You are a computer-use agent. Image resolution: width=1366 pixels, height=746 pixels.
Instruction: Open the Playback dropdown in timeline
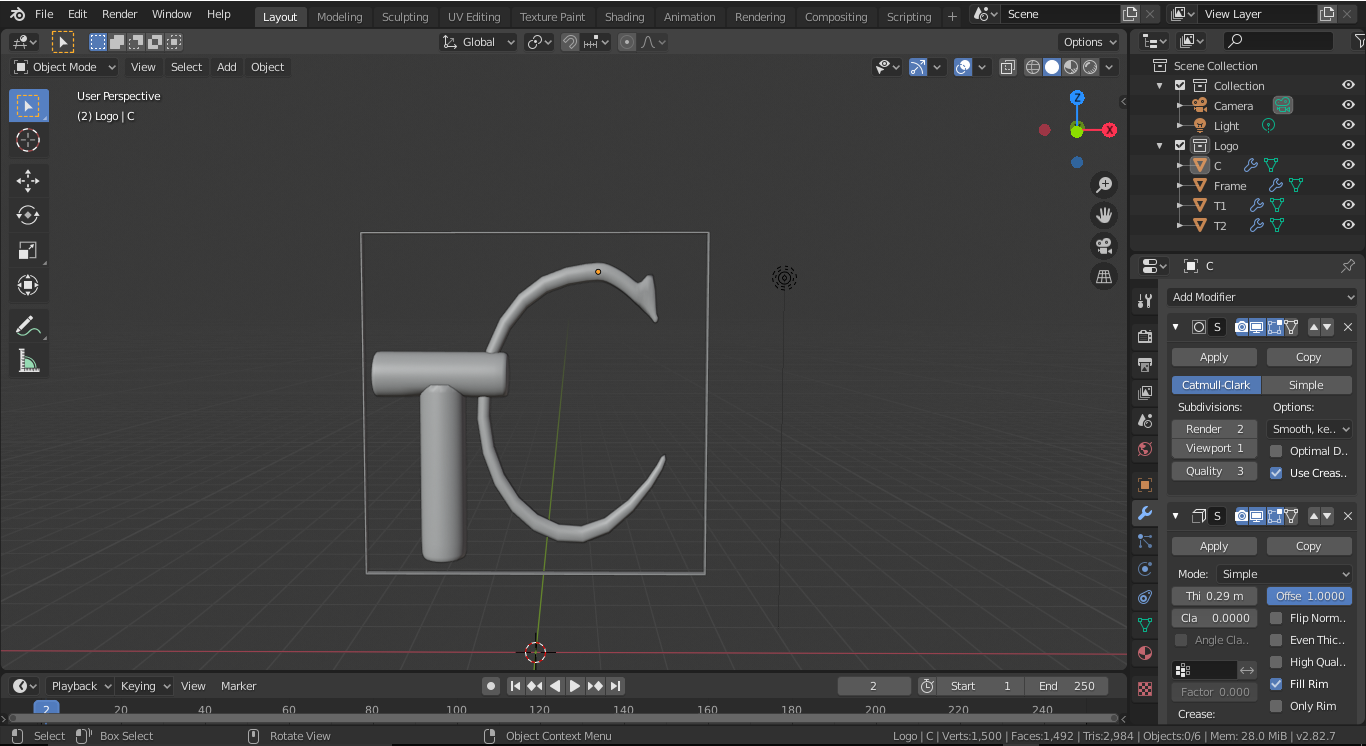click(81, 686)
